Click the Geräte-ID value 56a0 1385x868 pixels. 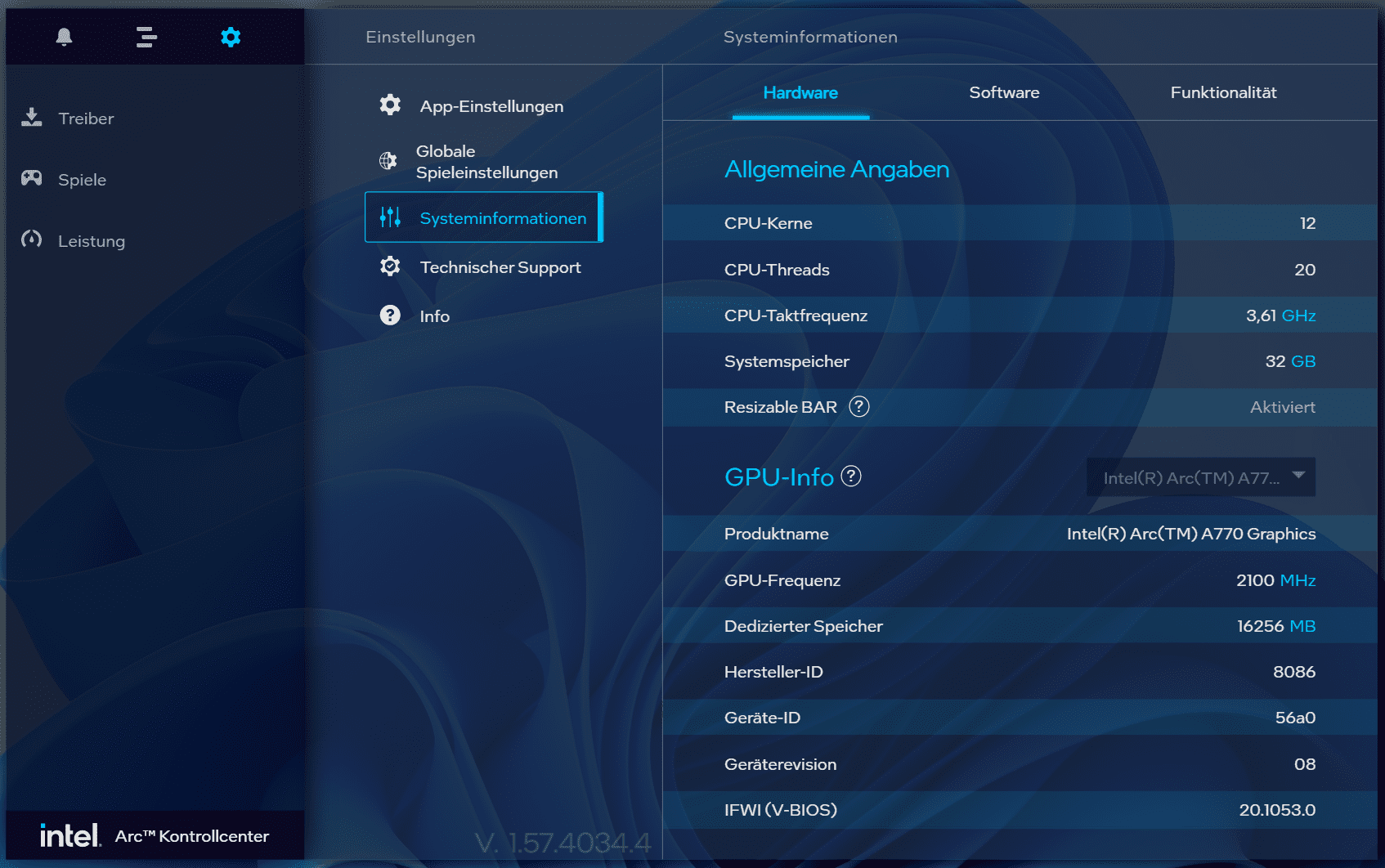pyautogui.click(x=1295, y=718)
